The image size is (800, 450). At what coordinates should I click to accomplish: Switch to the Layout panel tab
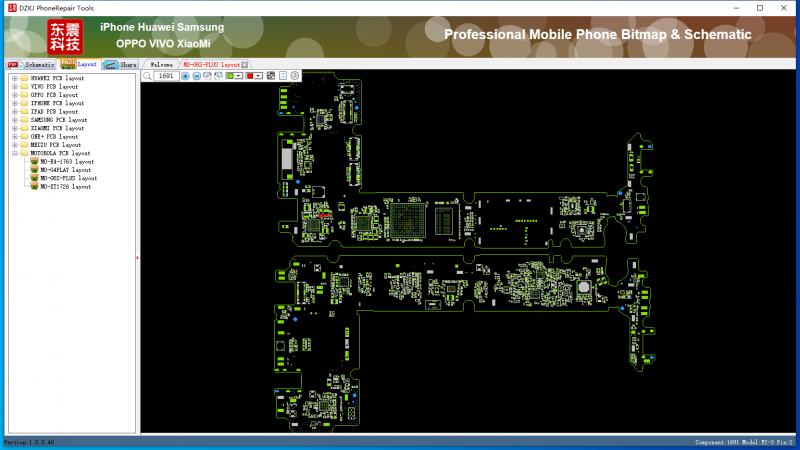coord(79,64)
